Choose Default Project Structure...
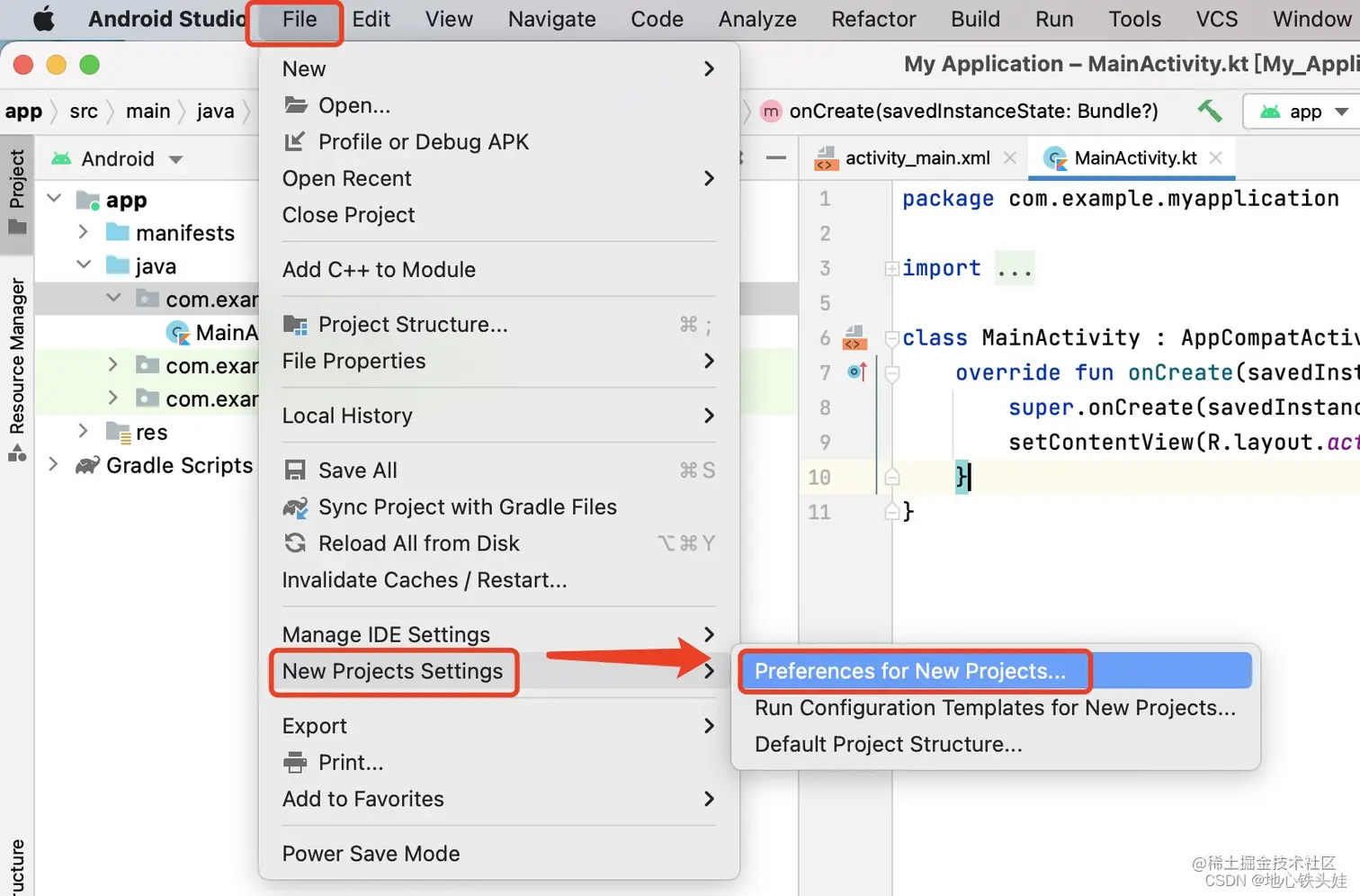This screenshot has width=1360, height=896. 996,745
